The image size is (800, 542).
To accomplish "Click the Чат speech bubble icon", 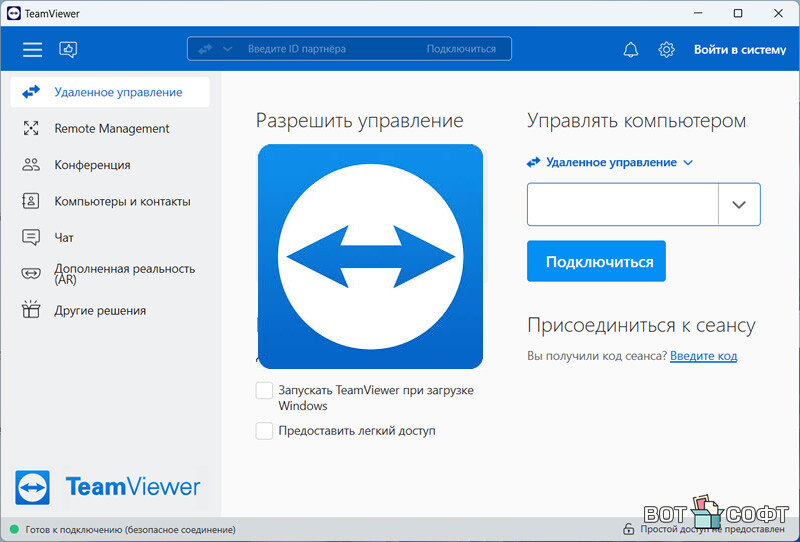I will coord(31,237).
